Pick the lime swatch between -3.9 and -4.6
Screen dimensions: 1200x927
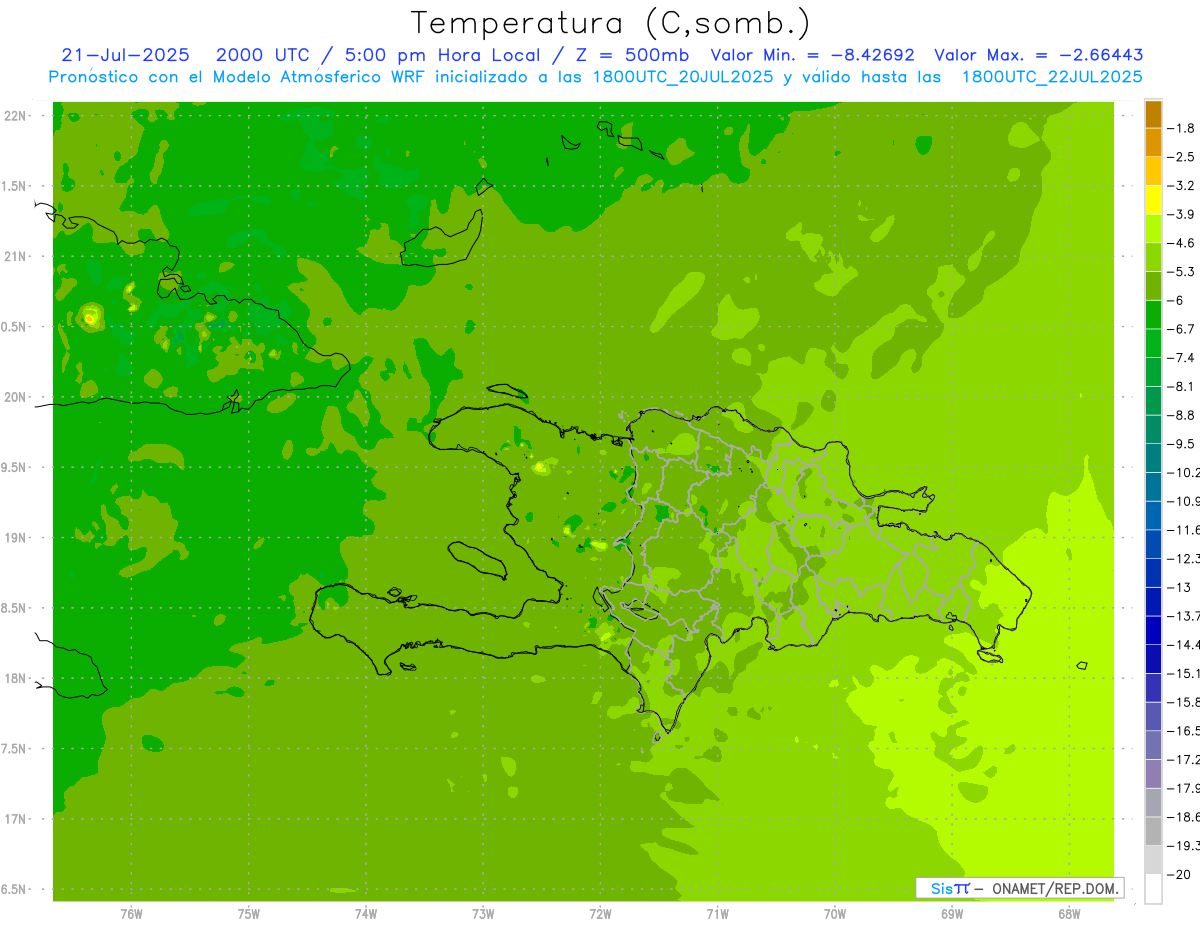(1153, 228)
